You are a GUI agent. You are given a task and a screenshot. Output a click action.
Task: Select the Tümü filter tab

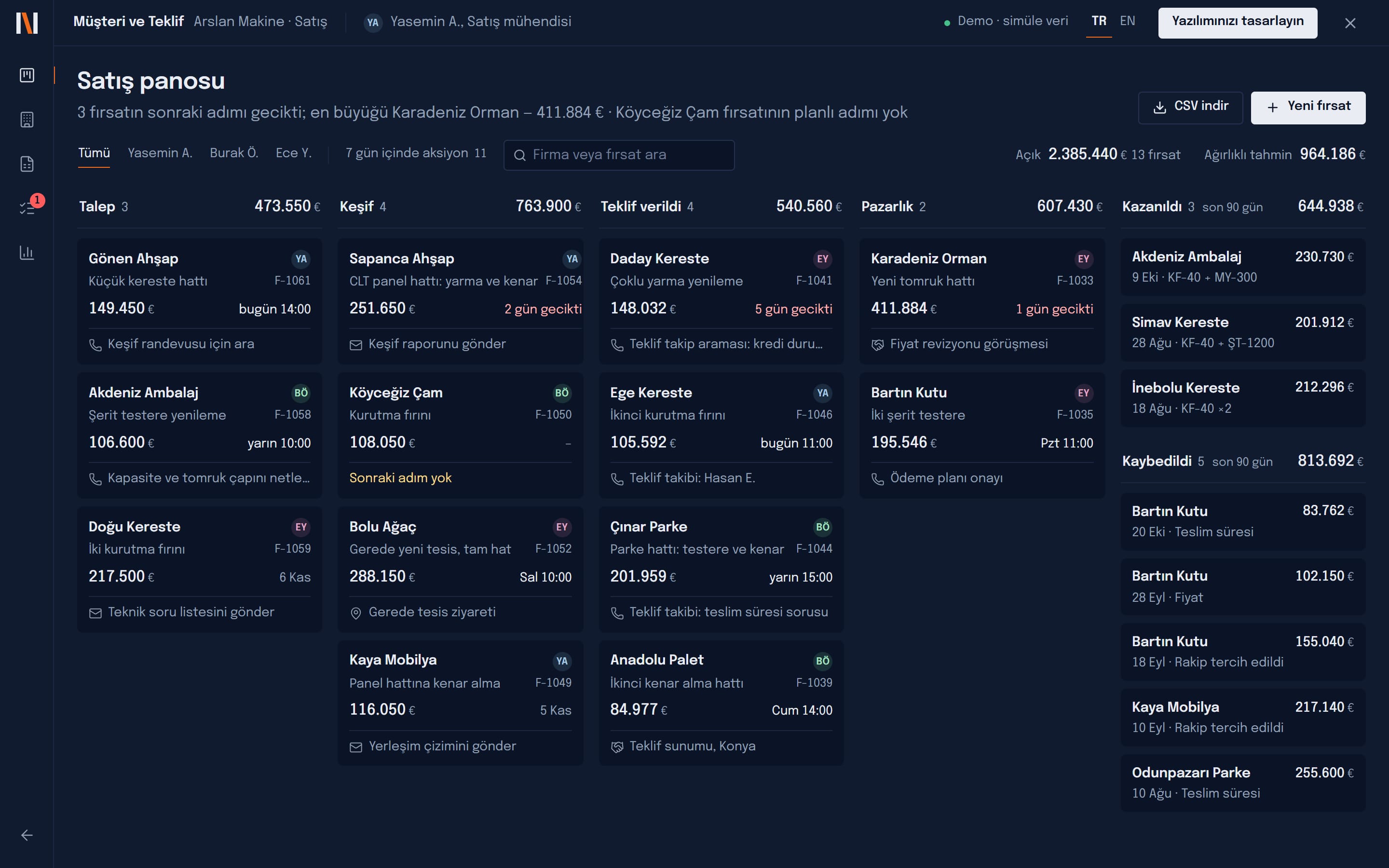click(x=94, y=153)
